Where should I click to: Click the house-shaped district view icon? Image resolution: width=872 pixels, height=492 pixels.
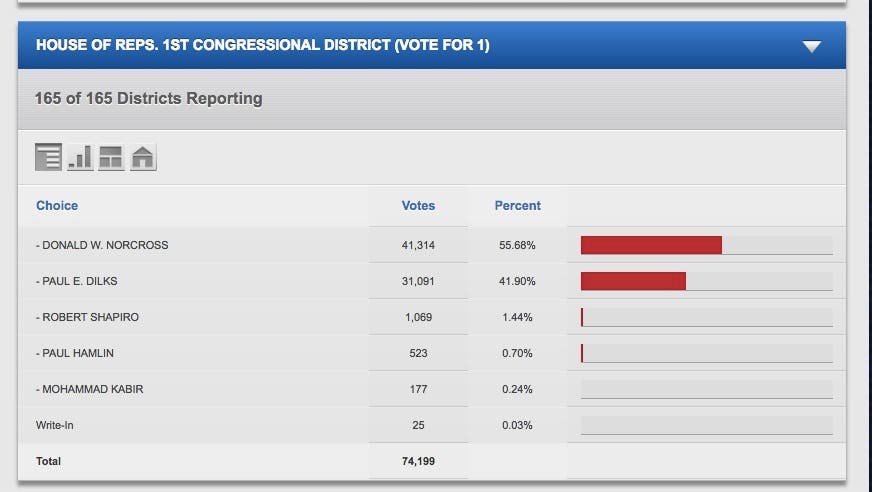[143, 157]
